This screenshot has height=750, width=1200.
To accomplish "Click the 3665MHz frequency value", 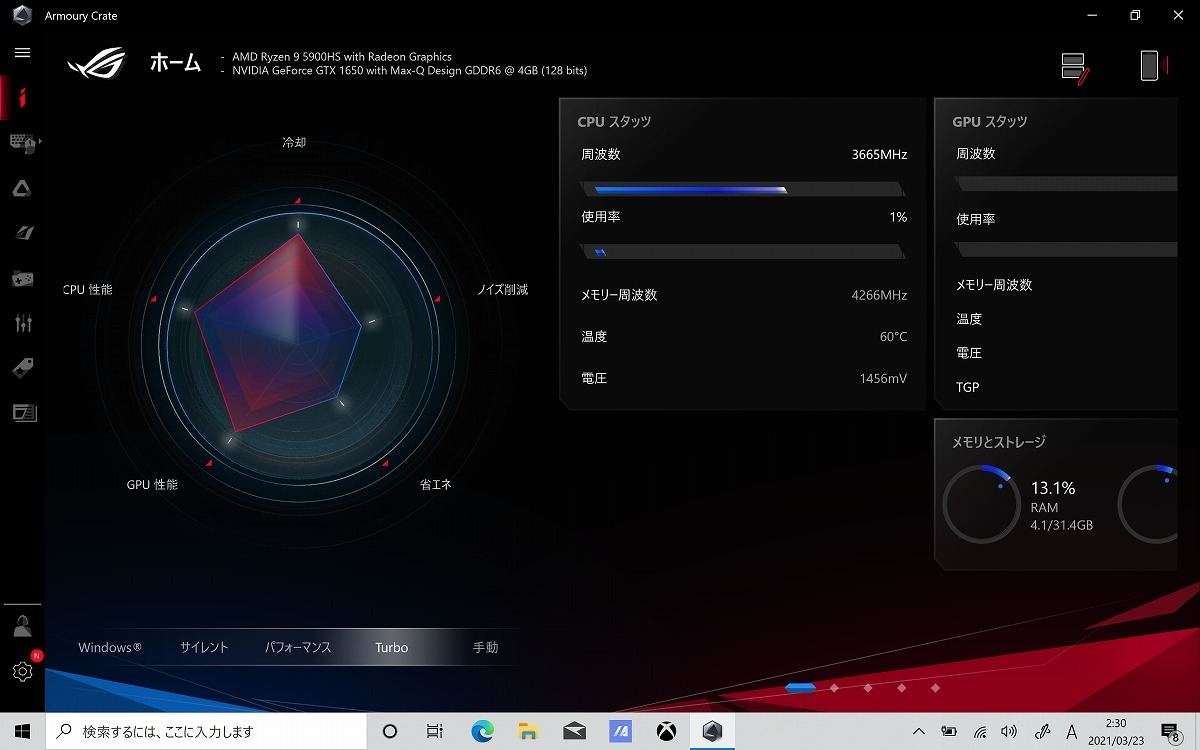I will [x=879, y=154].
